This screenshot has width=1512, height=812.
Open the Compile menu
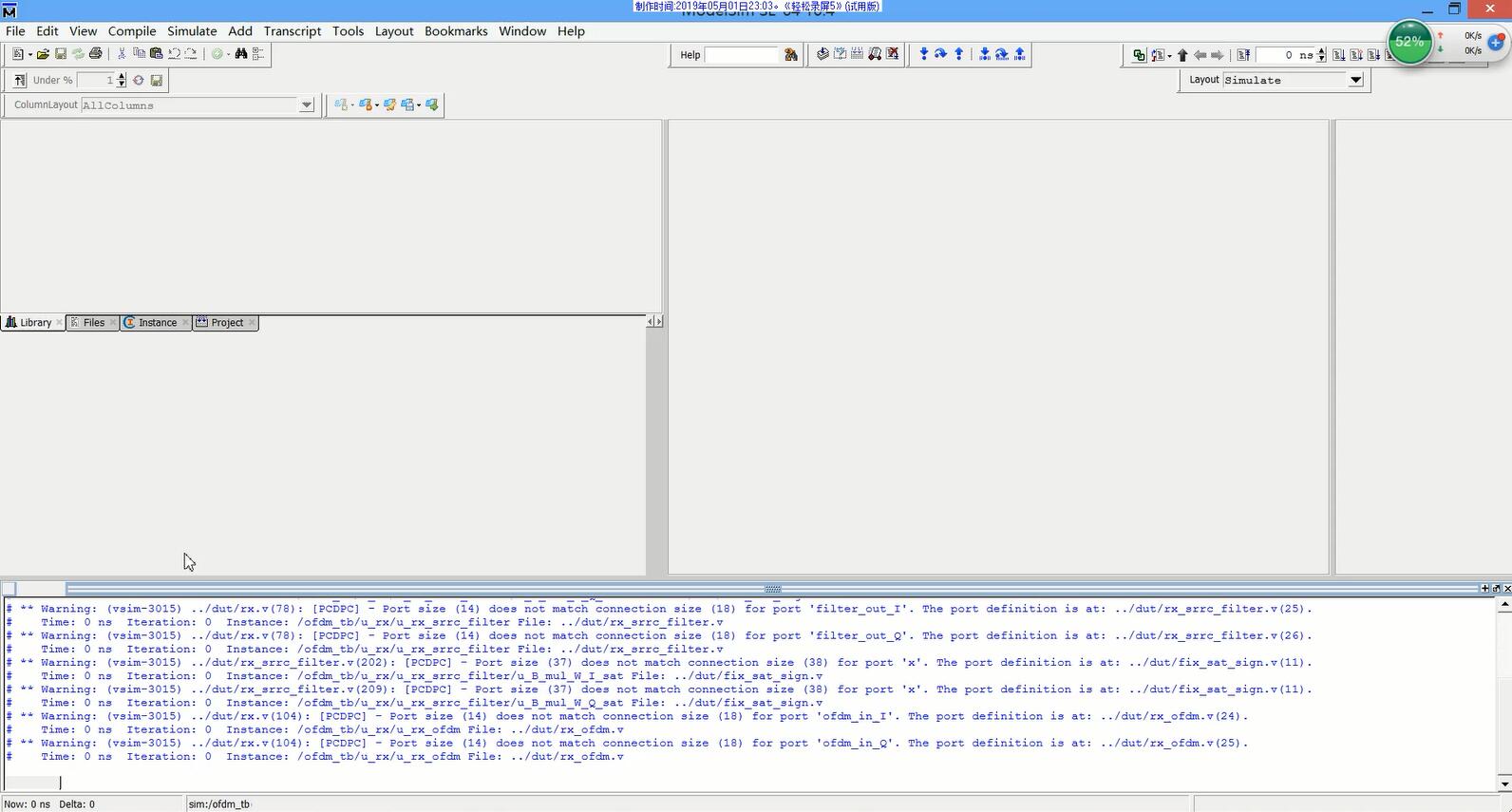point(132,30)
